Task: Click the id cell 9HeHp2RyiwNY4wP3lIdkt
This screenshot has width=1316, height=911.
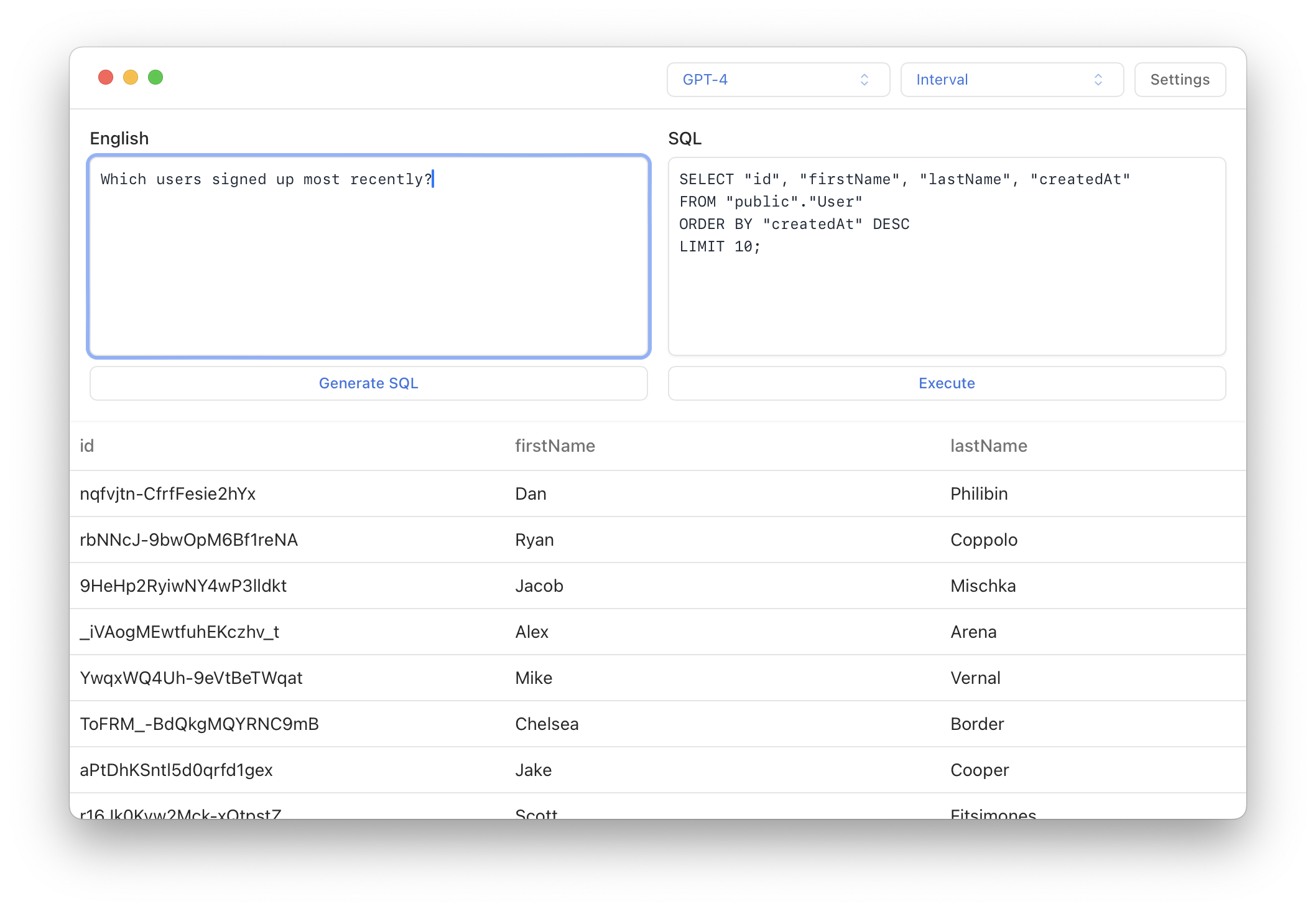Action: [183, 586]
